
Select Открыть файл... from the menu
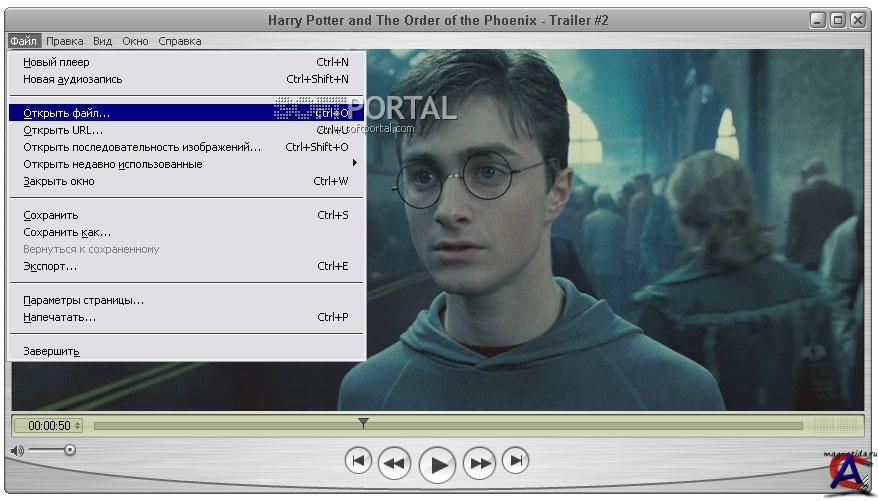[67, 113]
